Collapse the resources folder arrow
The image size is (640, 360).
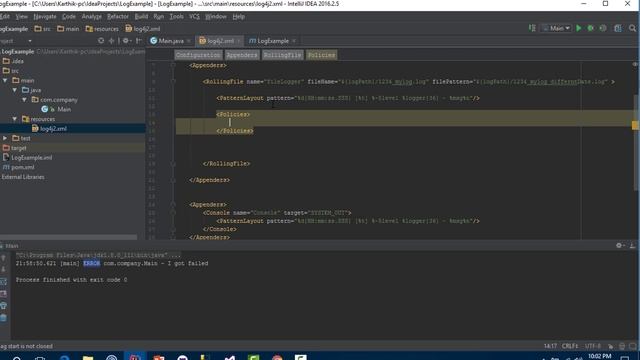point(15,119)
